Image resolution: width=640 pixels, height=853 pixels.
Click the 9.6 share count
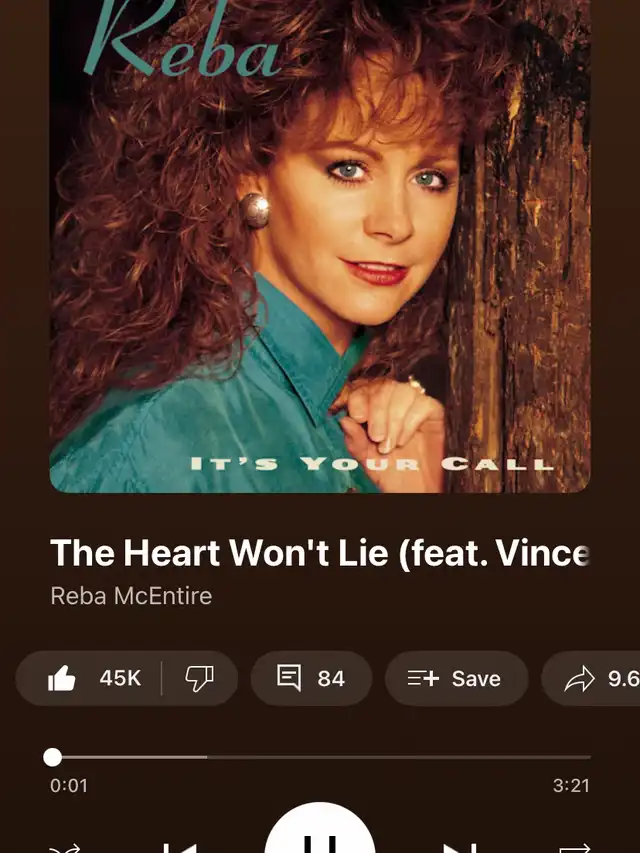click(x=624, y=678)
